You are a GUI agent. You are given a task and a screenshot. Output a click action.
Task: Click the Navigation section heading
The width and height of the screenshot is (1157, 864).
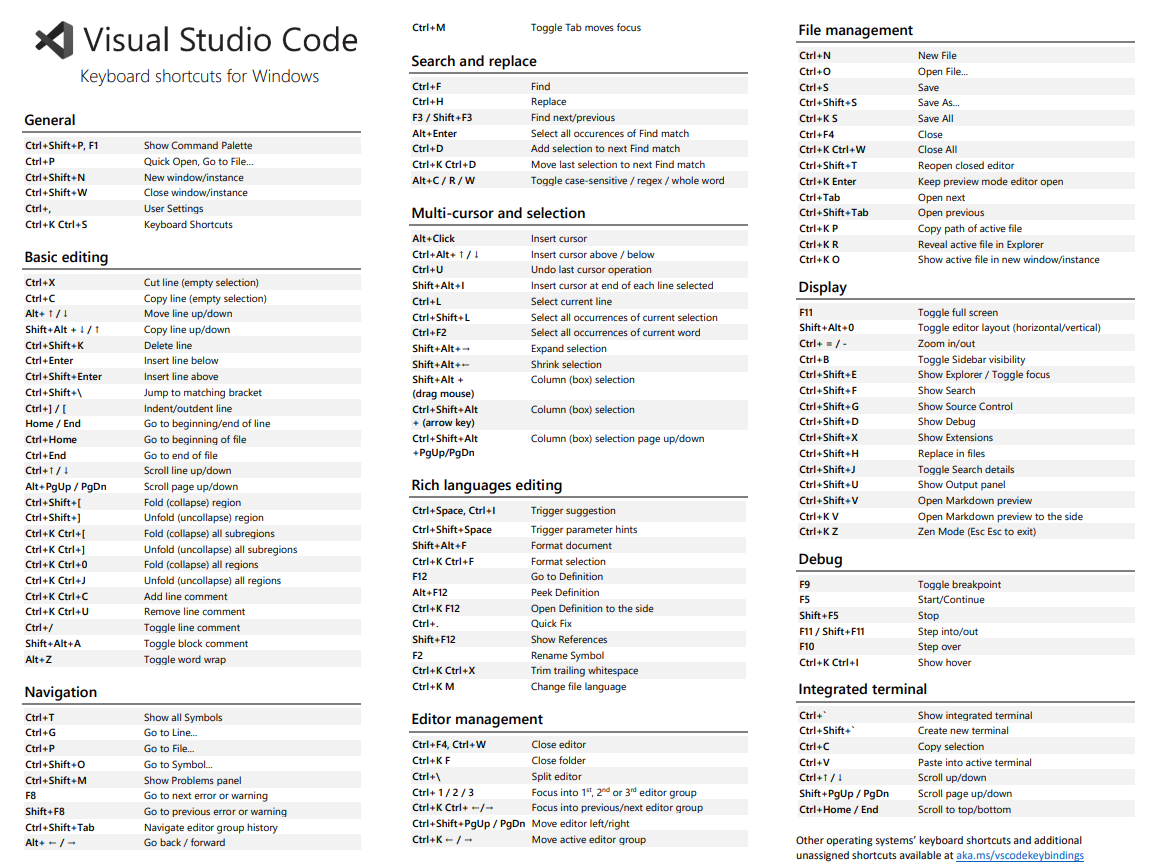(61, 692)
